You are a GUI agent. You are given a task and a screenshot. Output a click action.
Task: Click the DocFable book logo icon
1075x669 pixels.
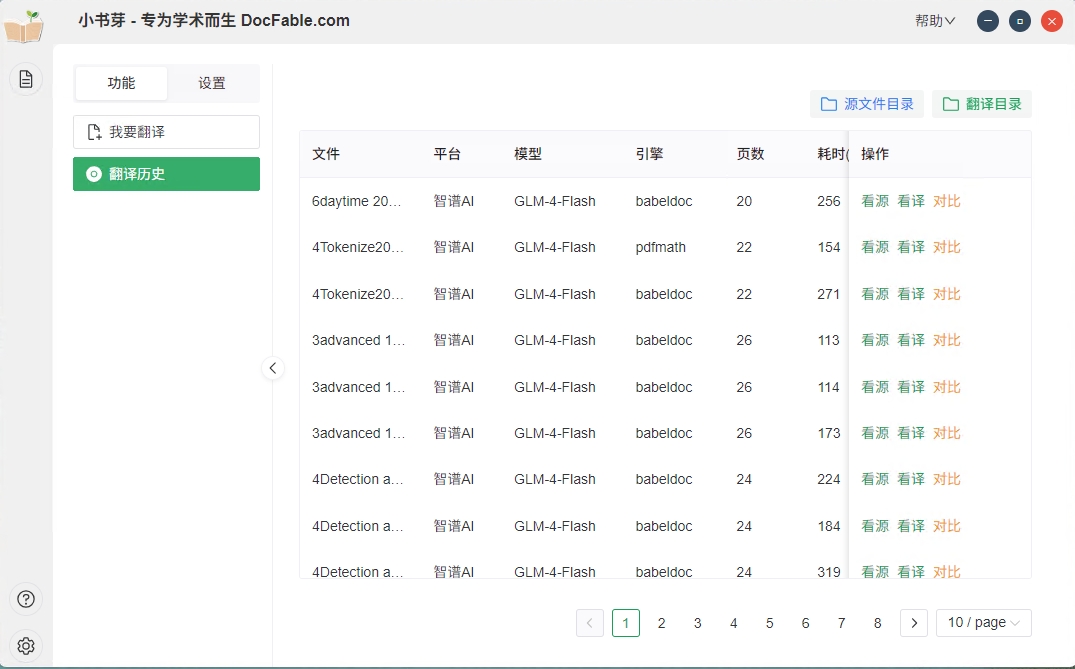click(x=23, y=27)
